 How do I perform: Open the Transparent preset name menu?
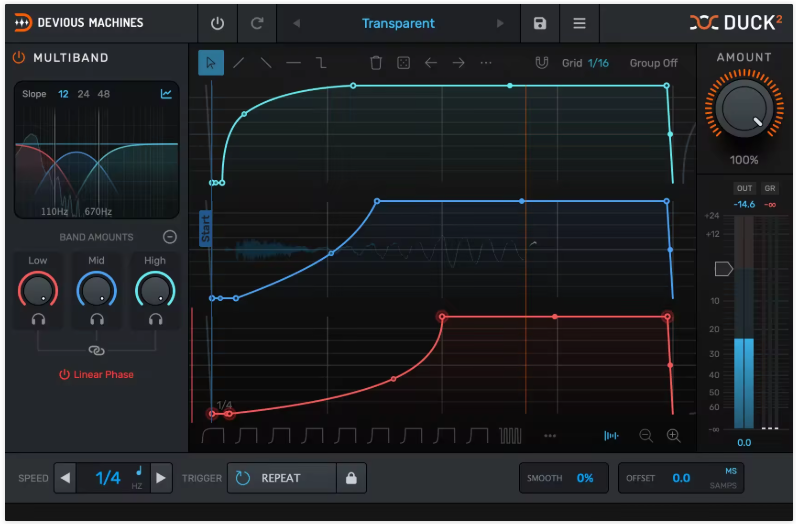click(398, 23)
